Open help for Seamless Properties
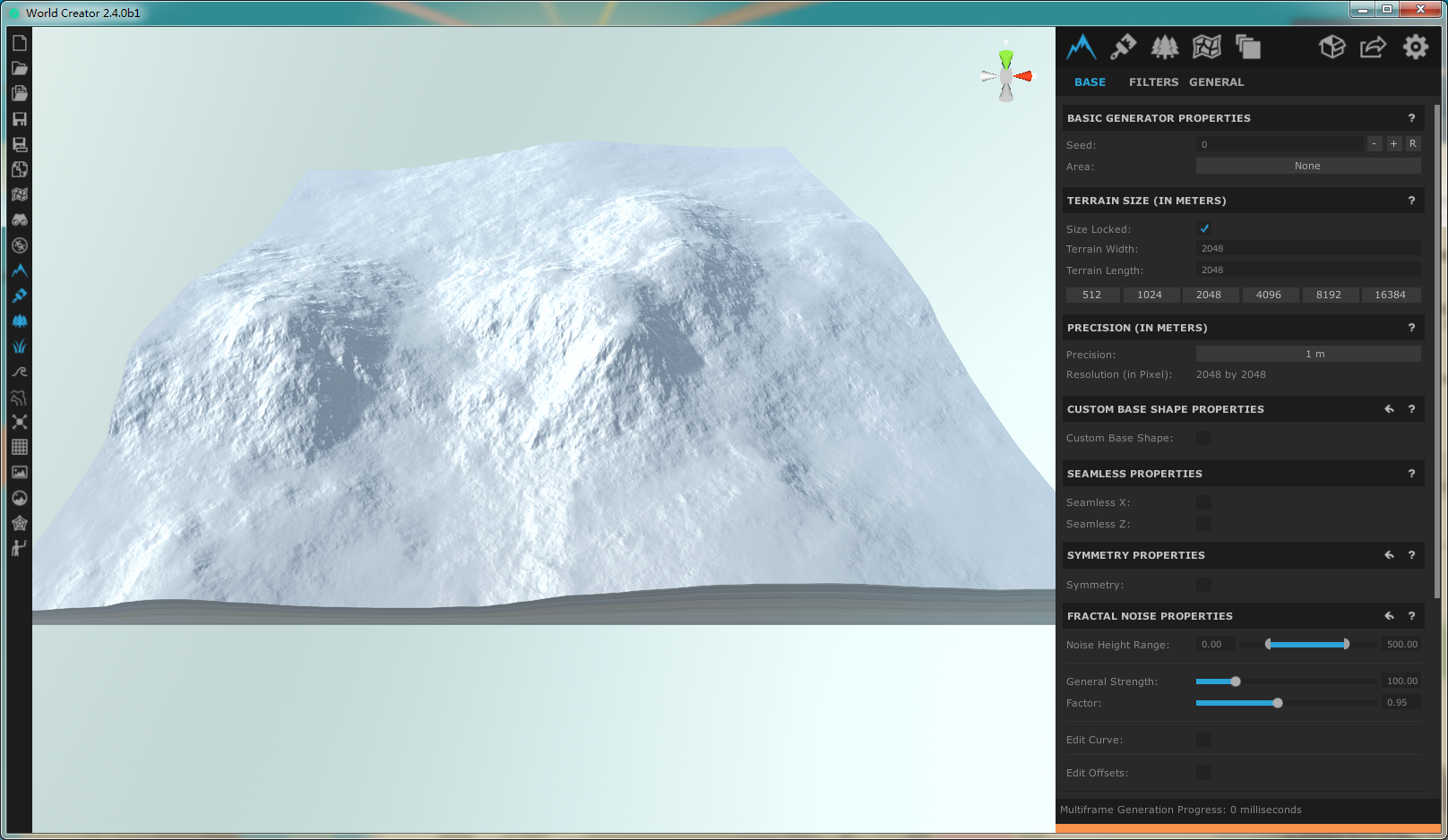Image resolution: width=1448 pixels, height=840 pixels. [x=1411, y=474]
